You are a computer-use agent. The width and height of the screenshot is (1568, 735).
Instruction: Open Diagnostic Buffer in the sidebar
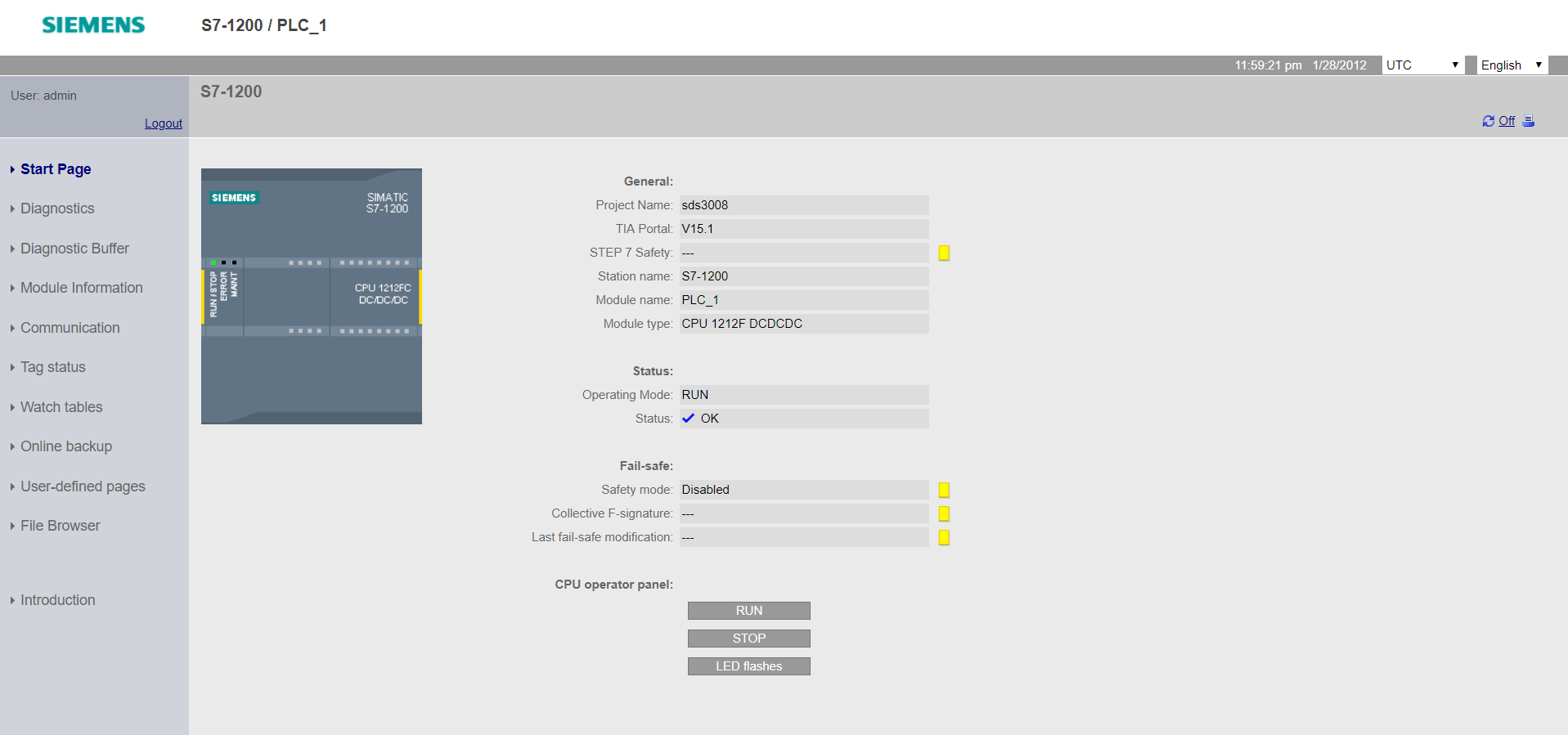[74, 249]
